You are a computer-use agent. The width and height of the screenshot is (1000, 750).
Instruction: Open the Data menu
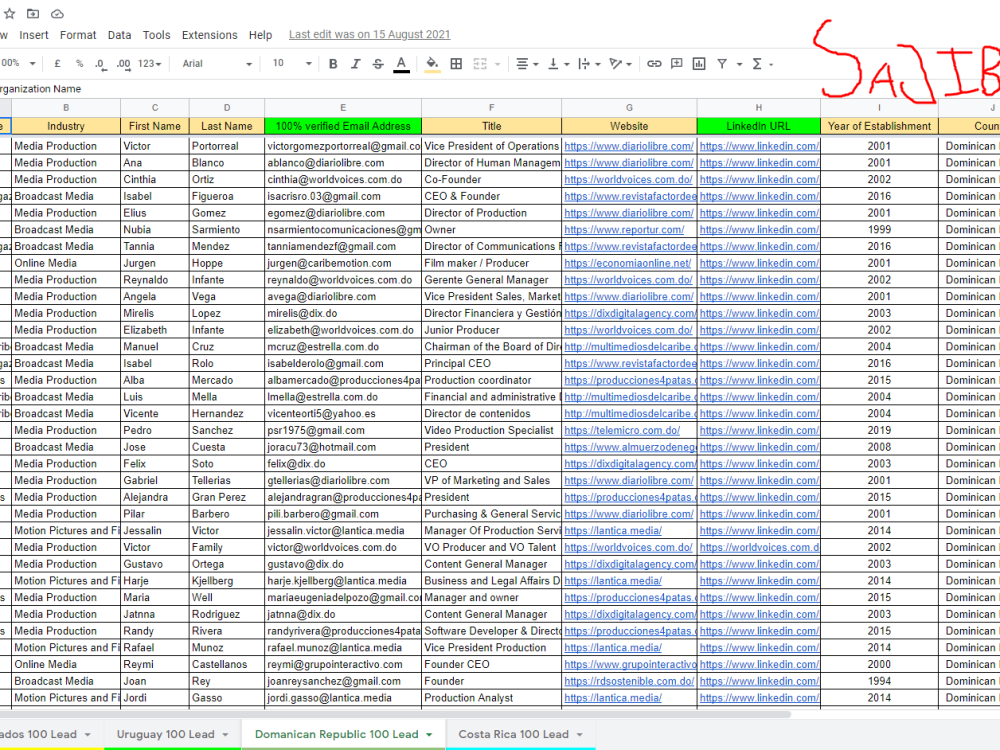point(119,35)
